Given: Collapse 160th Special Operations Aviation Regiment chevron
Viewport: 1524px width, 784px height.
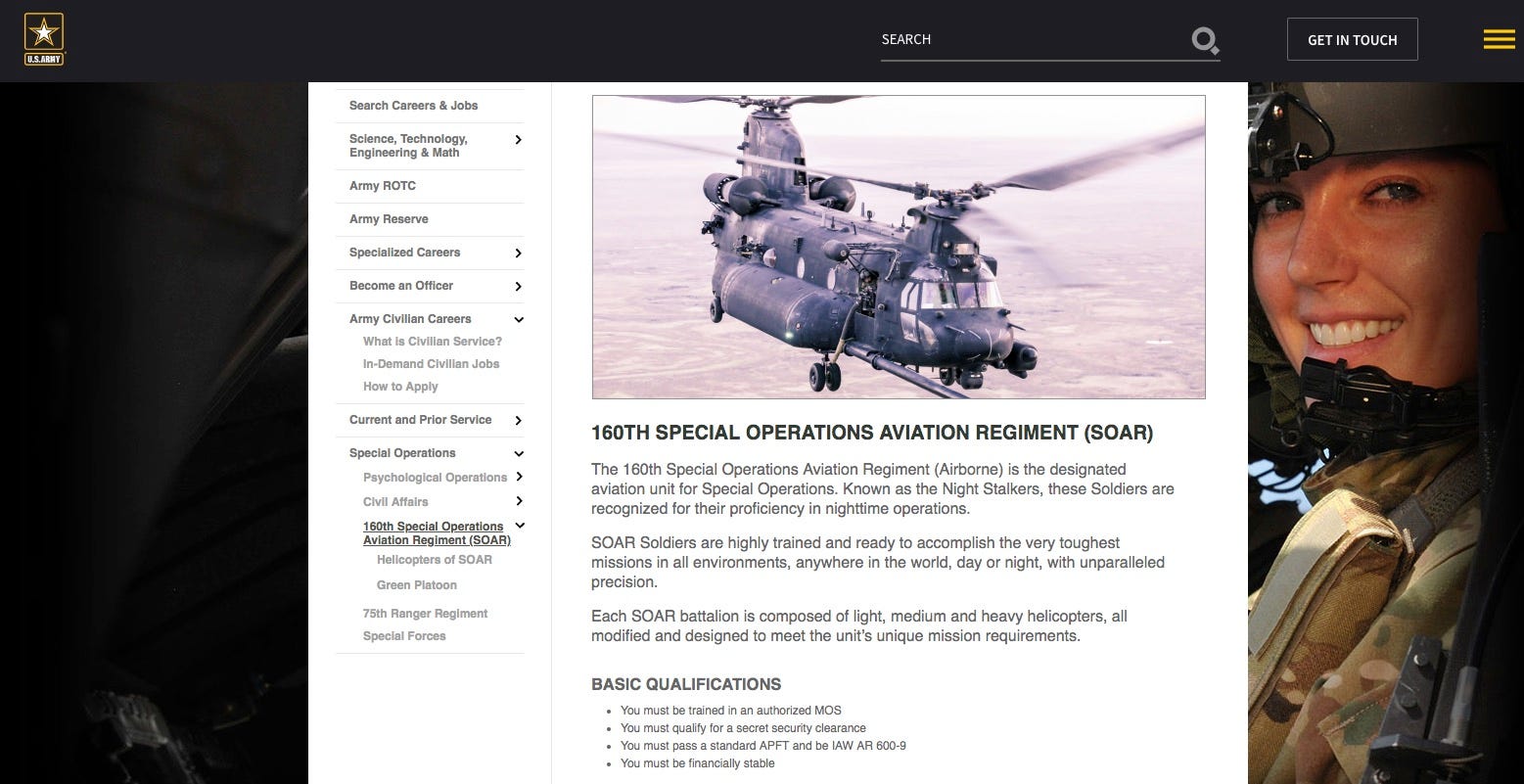Looking at the screenshot, I should click(520, 526).
